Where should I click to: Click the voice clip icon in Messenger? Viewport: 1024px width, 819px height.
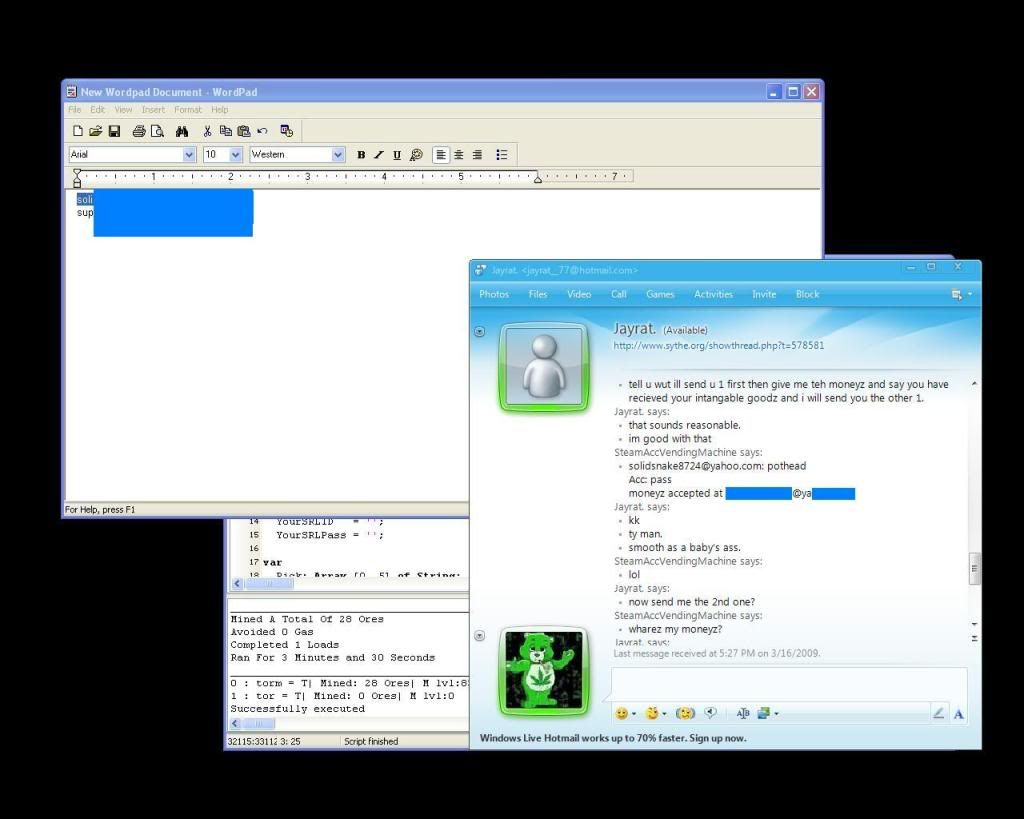click(711, 713)
